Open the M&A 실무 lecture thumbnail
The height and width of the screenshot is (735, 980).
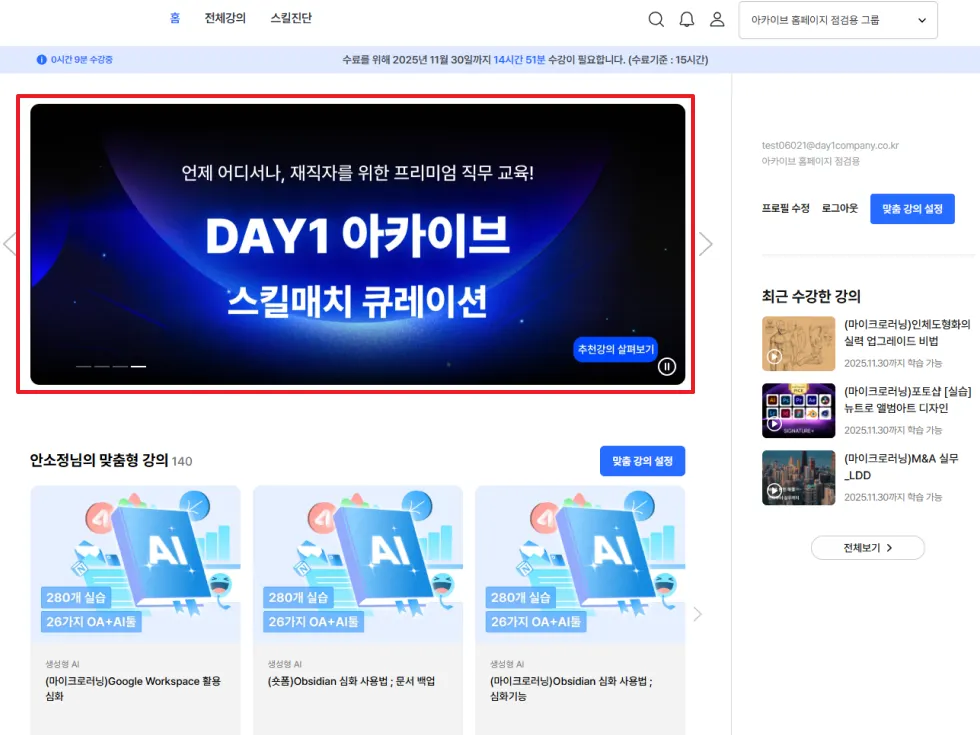coord(798,478)
